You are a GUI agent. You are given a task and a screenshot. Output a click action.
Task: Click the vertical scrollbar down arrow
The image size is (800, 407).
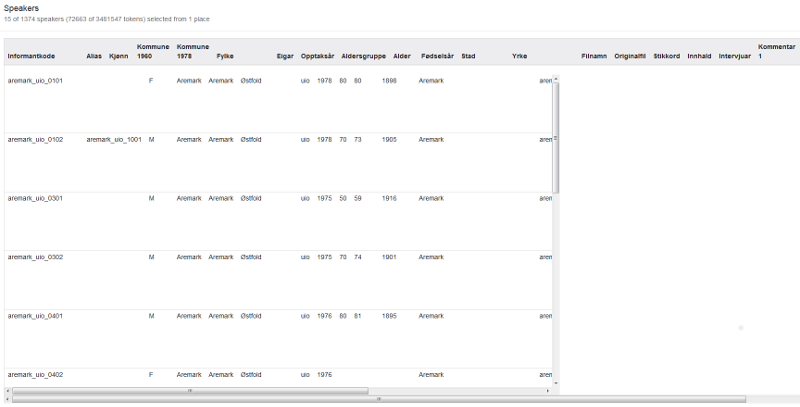(556, 382)
